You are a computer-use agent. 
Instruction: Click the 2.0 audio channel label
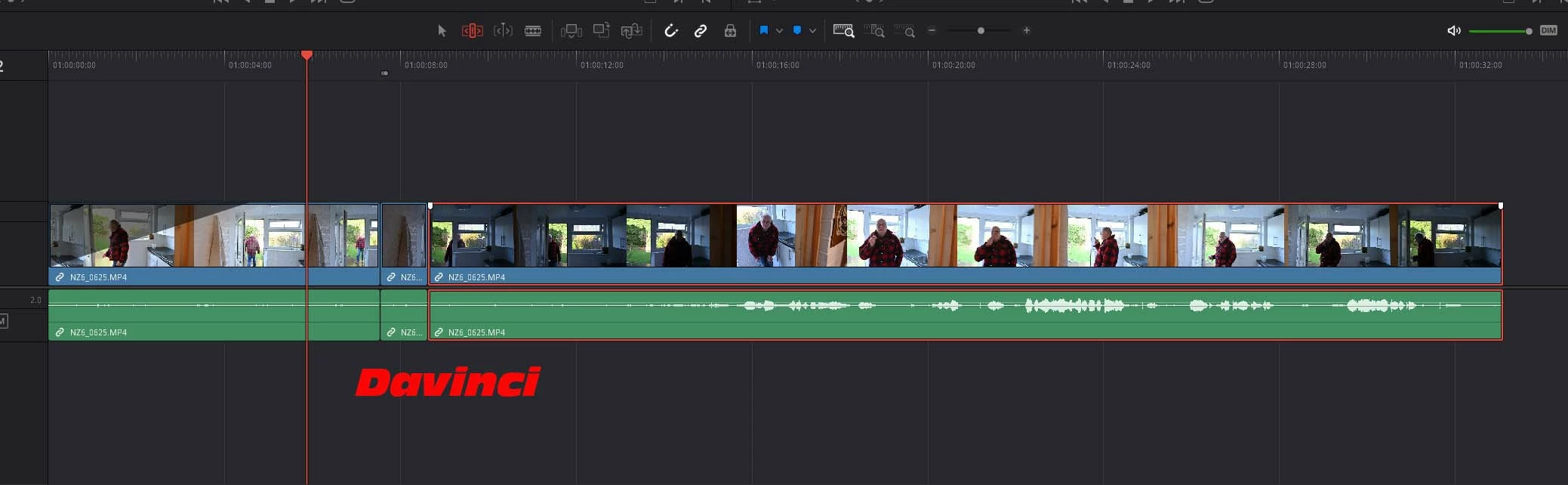coord(35,300)
